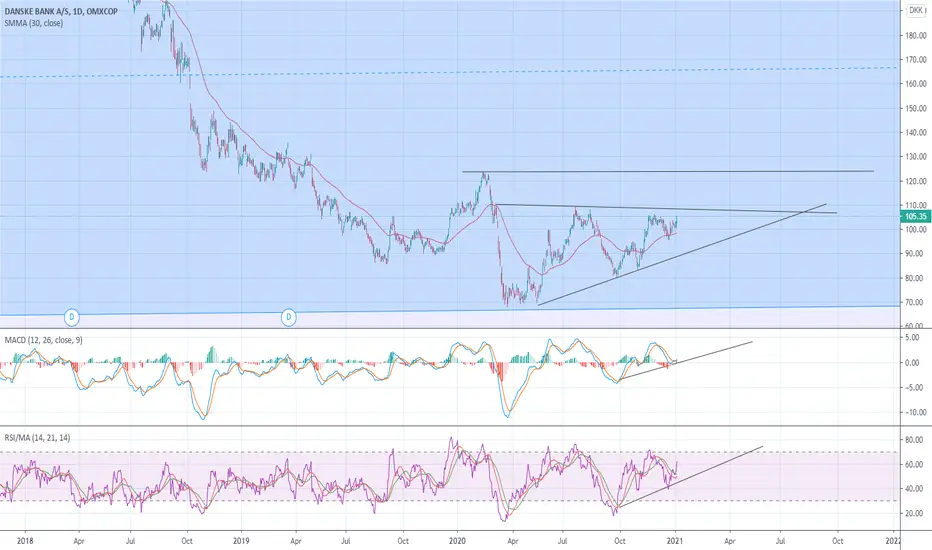Click the dividend D marker near April 2019

(x=289, y=317)
